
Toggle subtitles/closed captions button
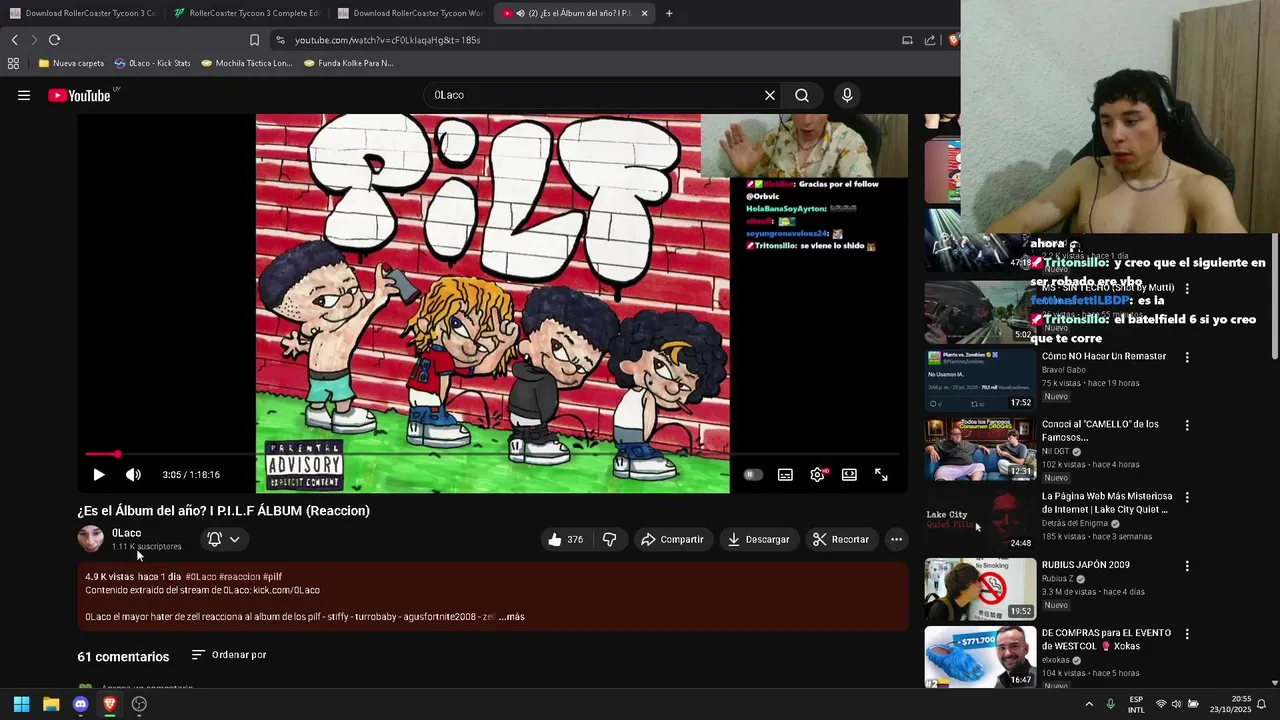(785, 475)
